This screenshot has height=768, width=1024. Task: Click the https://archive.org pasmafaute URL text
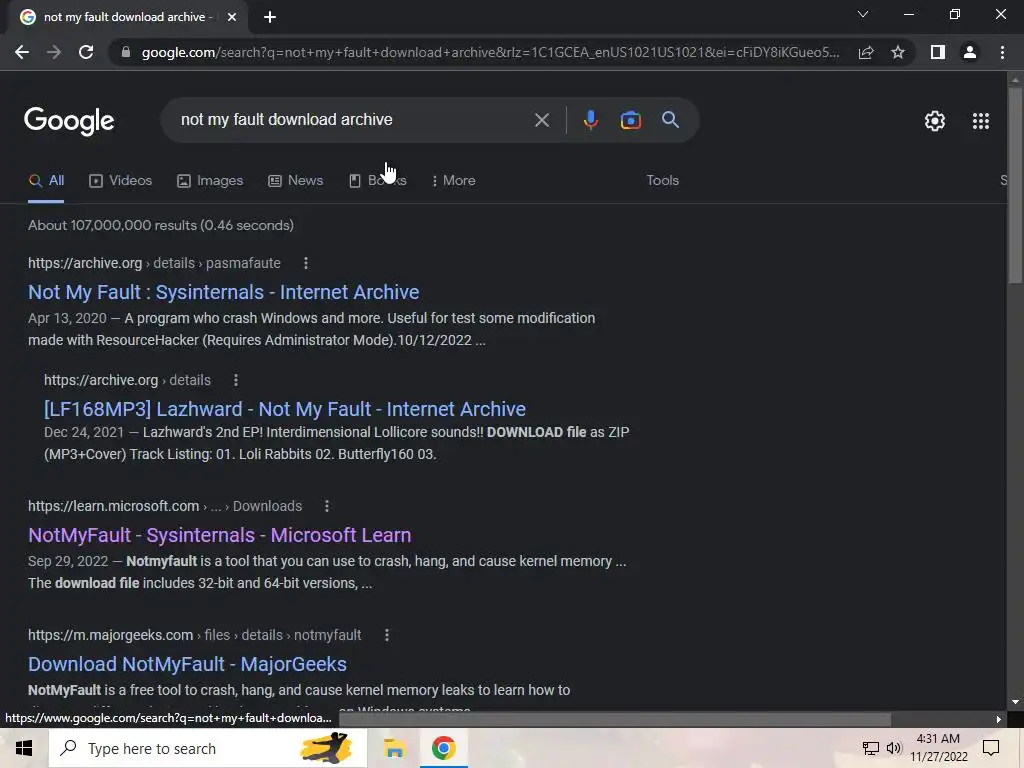[x=154, y=263]
